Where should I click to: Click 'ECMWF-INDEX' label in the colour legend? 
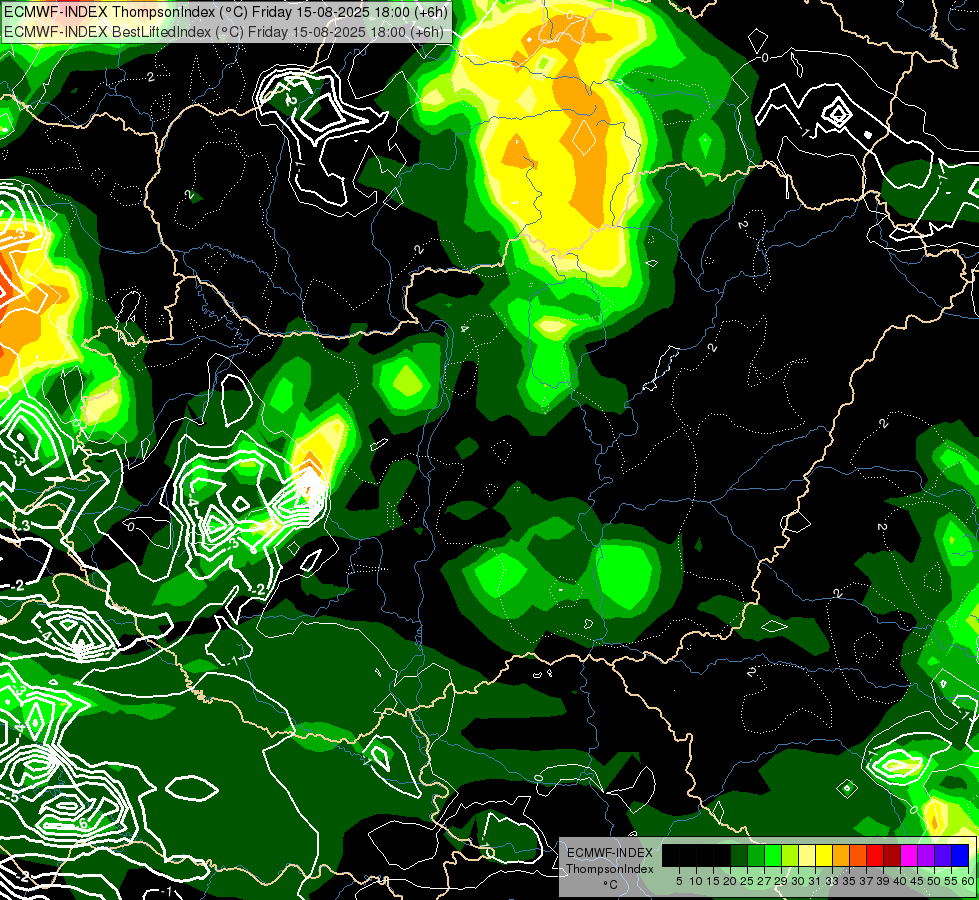point(610,853)
